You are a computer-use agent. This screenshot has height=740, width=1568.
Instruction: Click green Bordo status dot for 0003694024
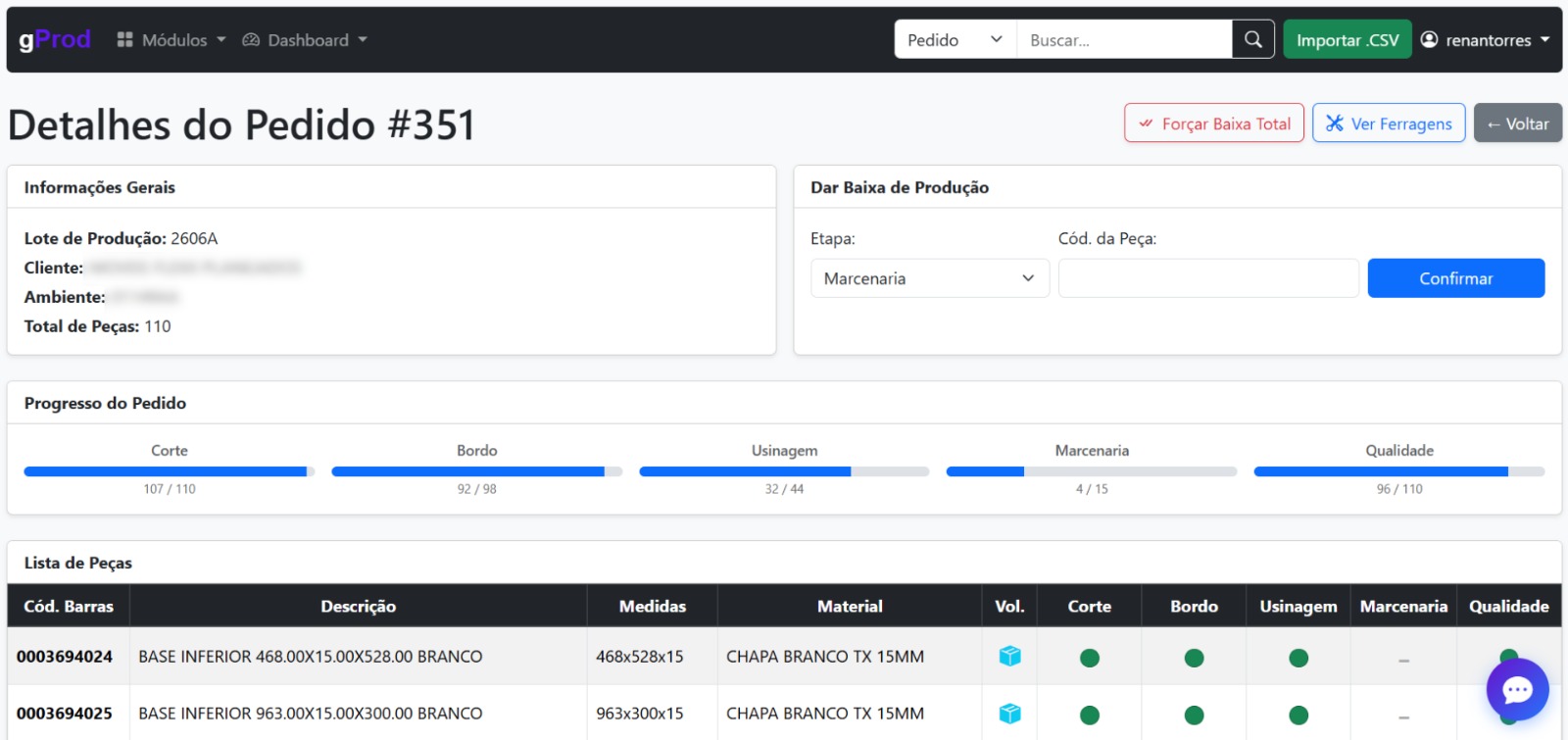tap(1194, 658)
